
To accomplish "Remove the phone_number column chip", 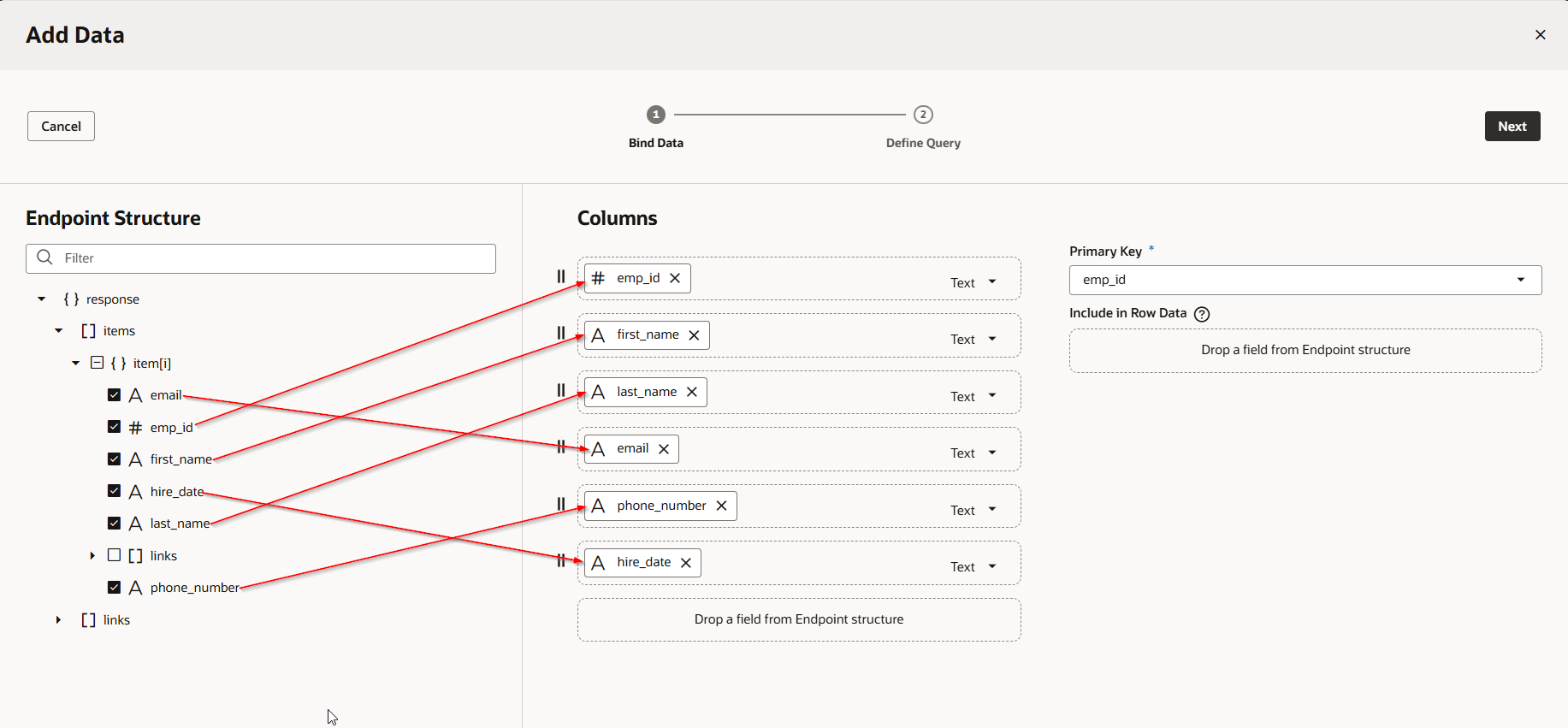I will [721, 506].
